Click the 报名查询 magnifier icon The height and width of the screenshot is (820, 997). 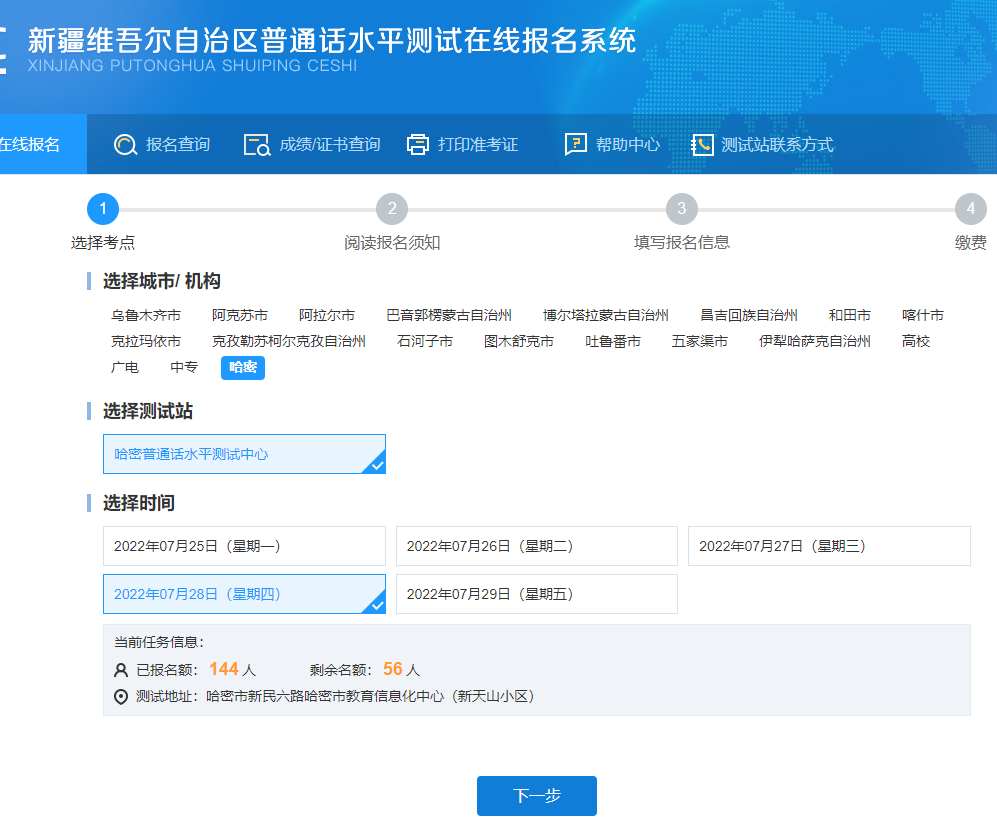pos(125,145)
